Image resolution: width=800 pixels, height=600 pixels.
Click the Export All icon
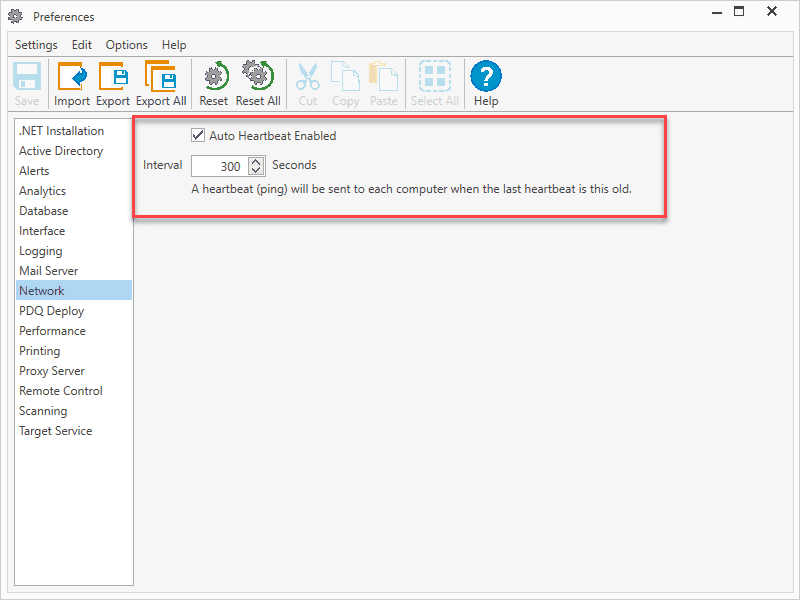click(x=161, y=77)
